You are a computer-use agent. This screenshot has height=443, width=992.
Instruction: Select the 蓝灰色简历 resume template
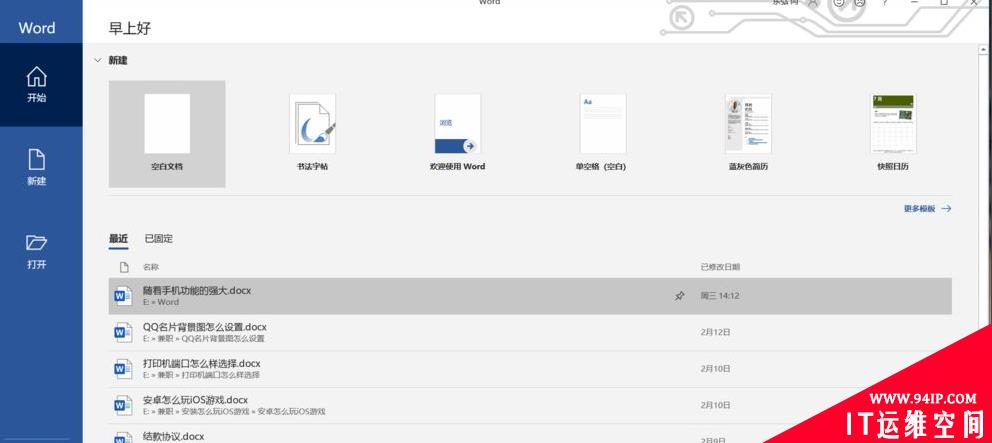click(748, 134)
